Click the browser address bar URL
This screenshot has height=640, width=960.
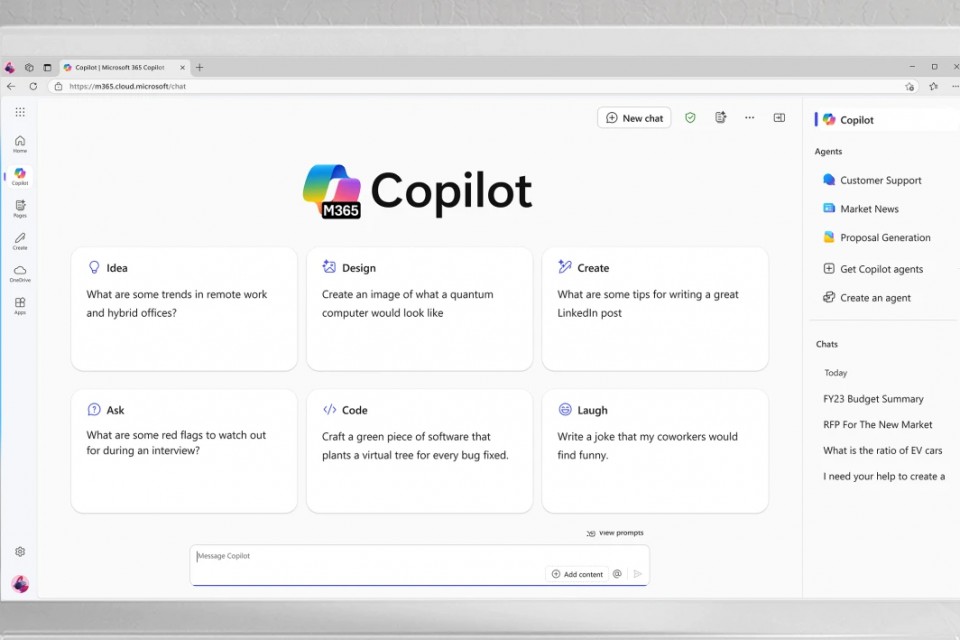tap(127, 86)
